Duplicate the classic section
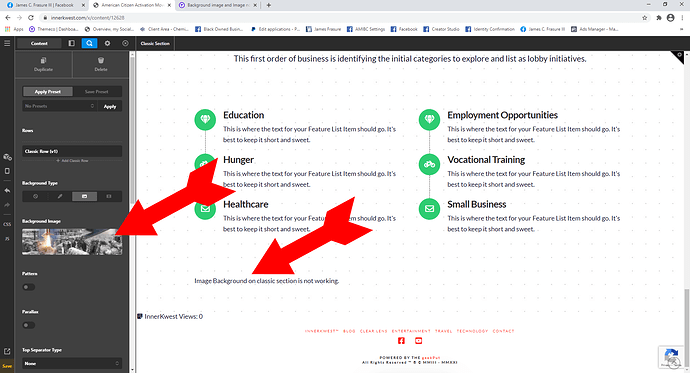Screen dimensions: 690x373 43,64
